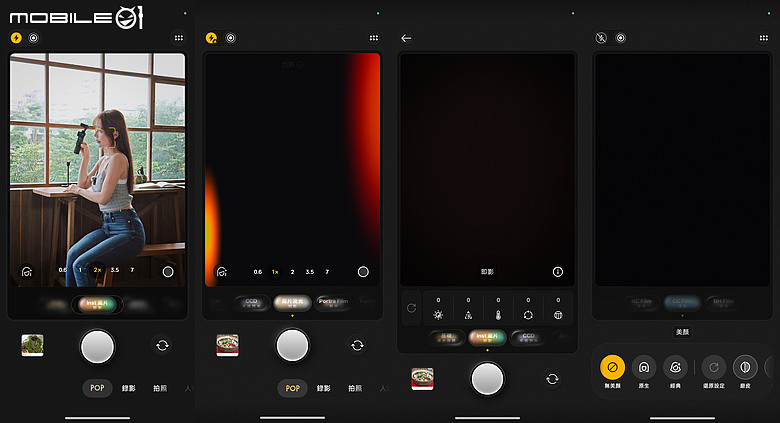The height and width of the screenshot is (423, 780).
Task: Switch to 錄影 mode on the first screen
Action: point(128,388)
